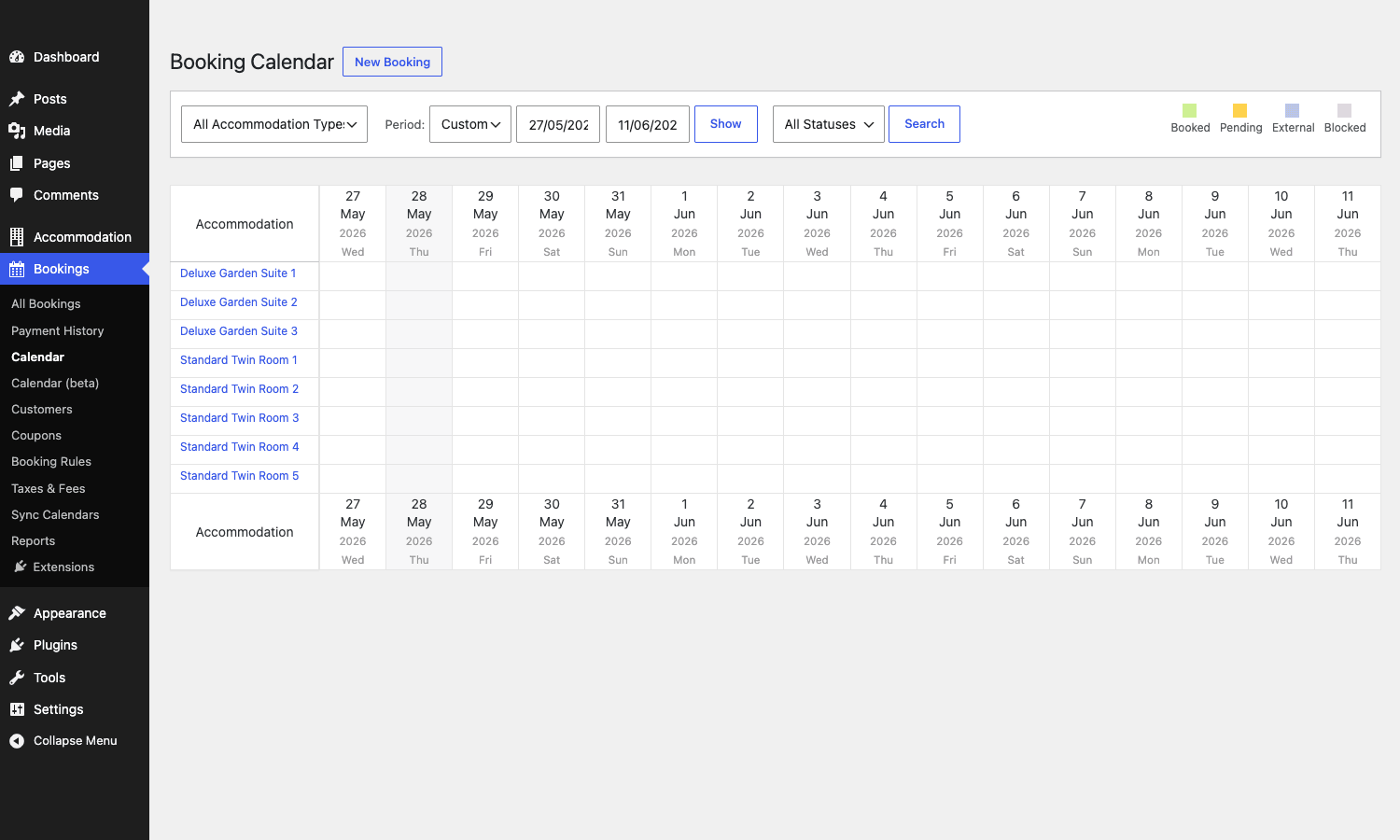This screenshot has height=840, width=1400.
Task: Click the Show button
Action: click(726, 124)
